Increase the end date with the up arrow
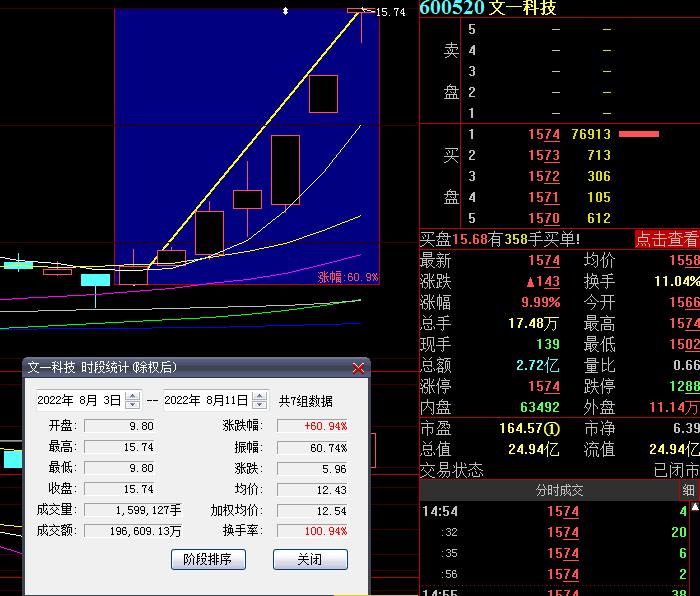The height and width of the screenshot is (596, 700). click(260, 396)
